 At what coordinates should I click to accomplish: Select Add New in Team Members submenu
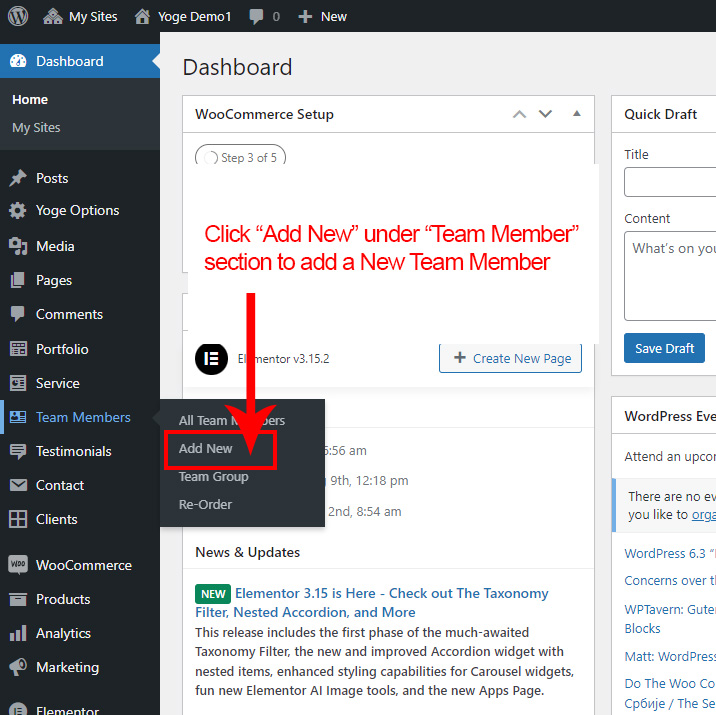206,449
